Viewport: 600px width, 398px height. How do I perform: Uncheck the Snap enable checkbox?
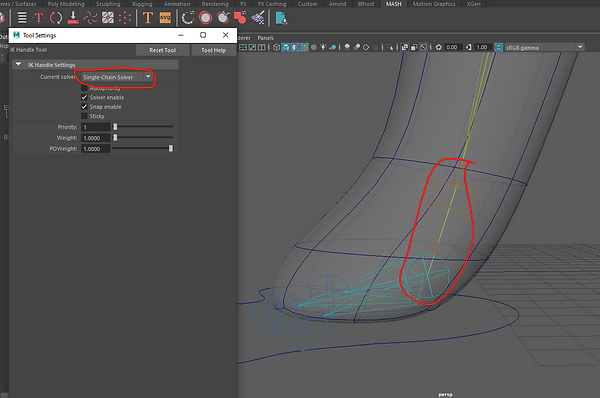click(84, 106)
